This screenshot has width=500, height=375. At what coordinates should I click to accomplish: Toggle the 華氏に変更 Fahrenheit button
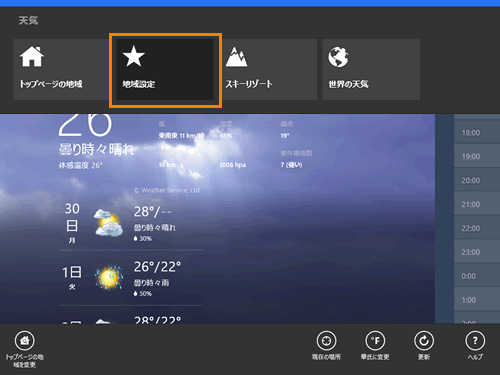375,341
